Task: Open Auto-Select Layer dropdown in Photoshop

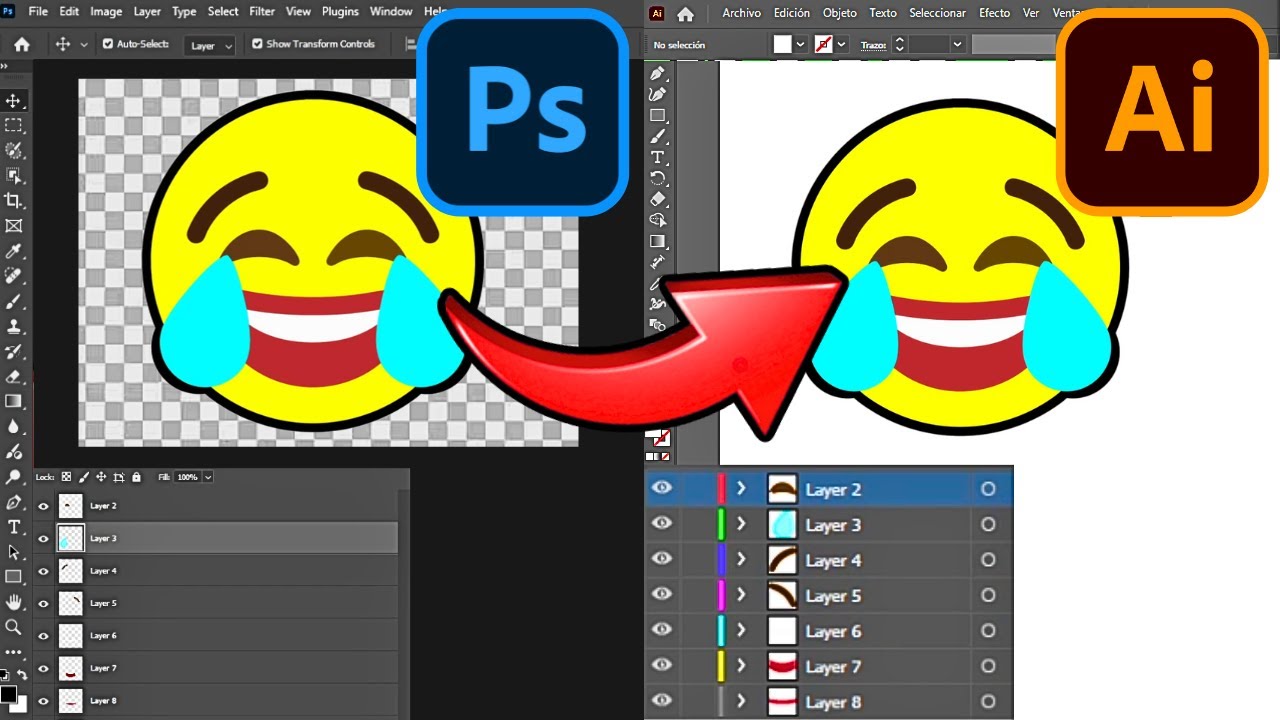Action: coord(212,45)
